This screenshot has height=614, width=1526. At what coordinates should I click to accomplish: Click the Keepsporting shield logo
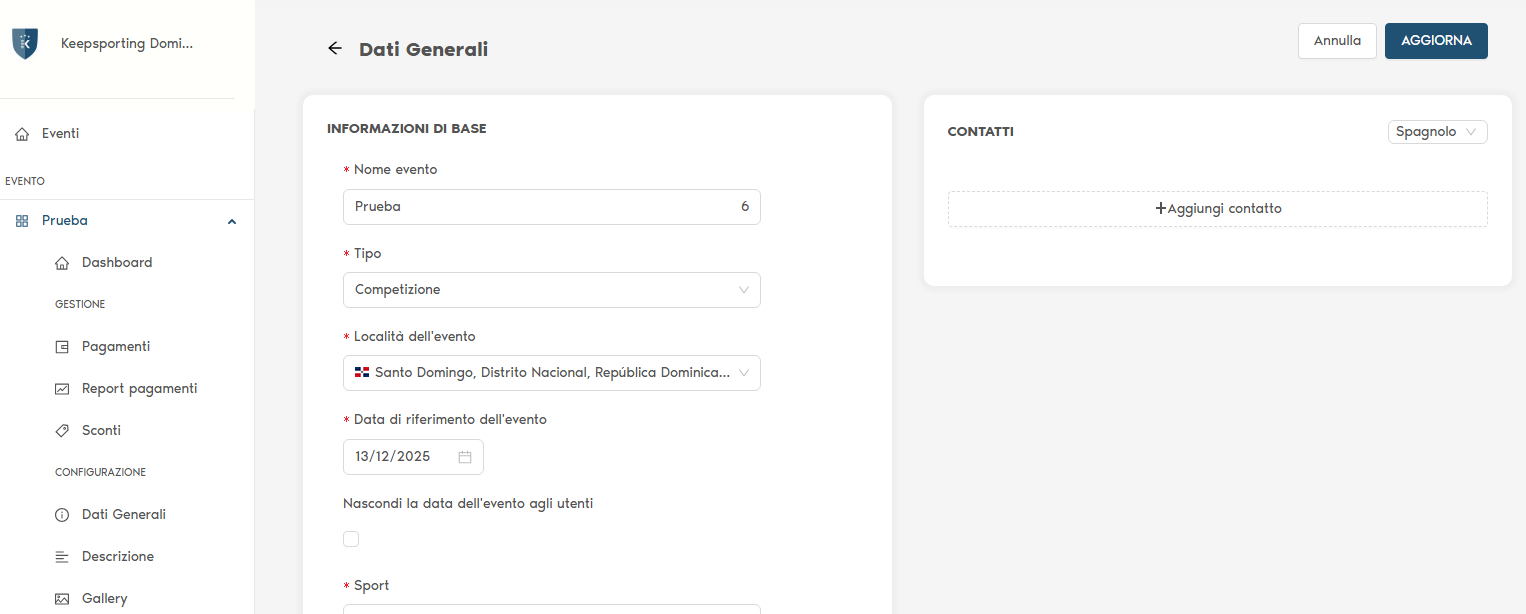(25, 44)
